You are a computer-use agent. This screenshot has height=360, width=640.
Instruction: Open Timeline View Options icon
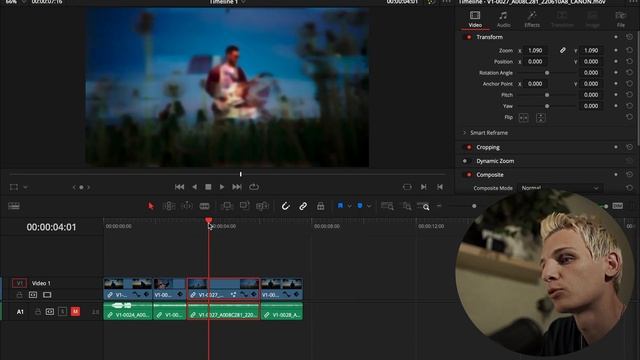(14, 206)
